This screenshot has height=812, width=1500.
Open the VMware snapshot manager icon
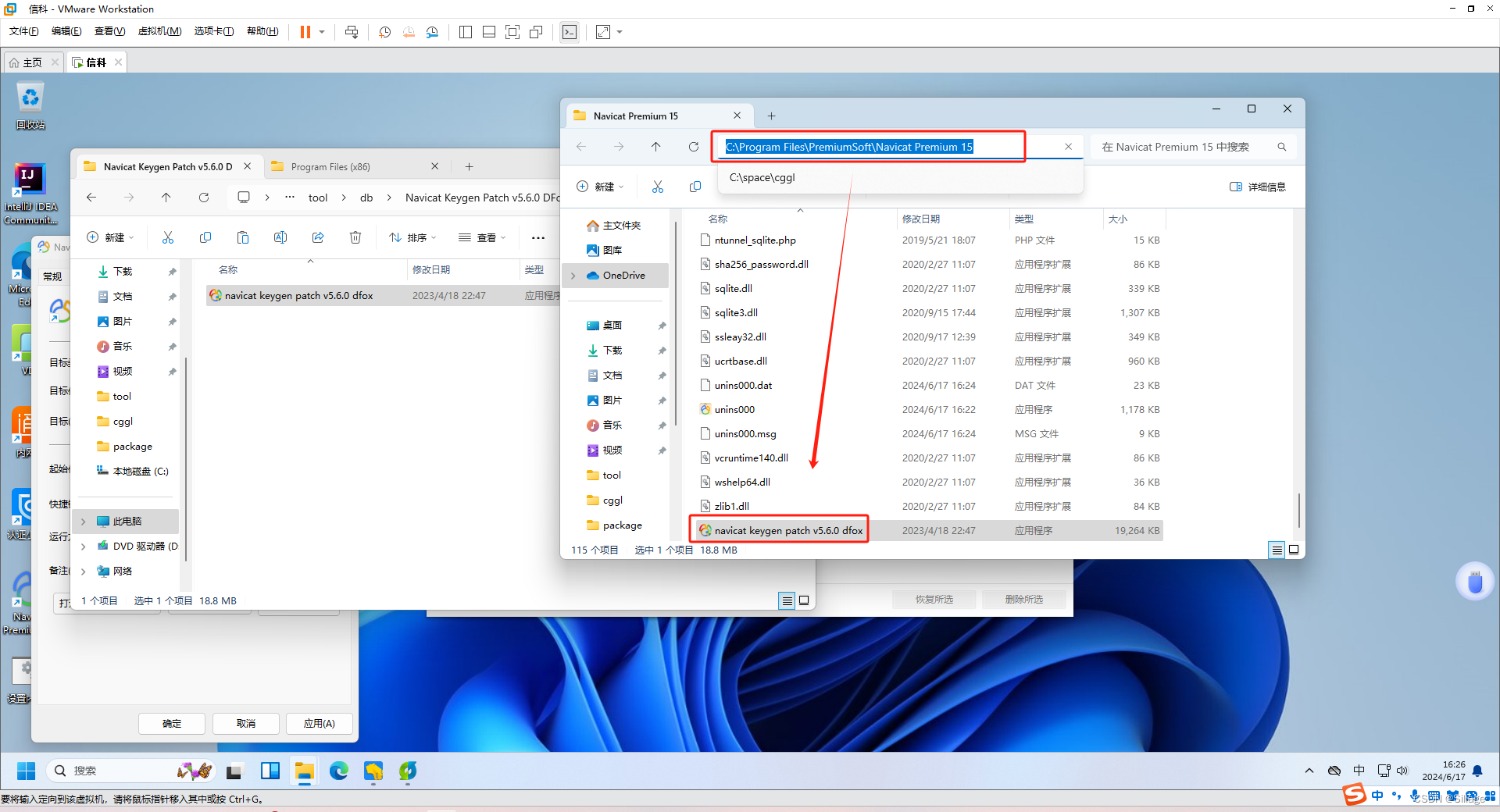pyautogui.click(x=432, y=32)
